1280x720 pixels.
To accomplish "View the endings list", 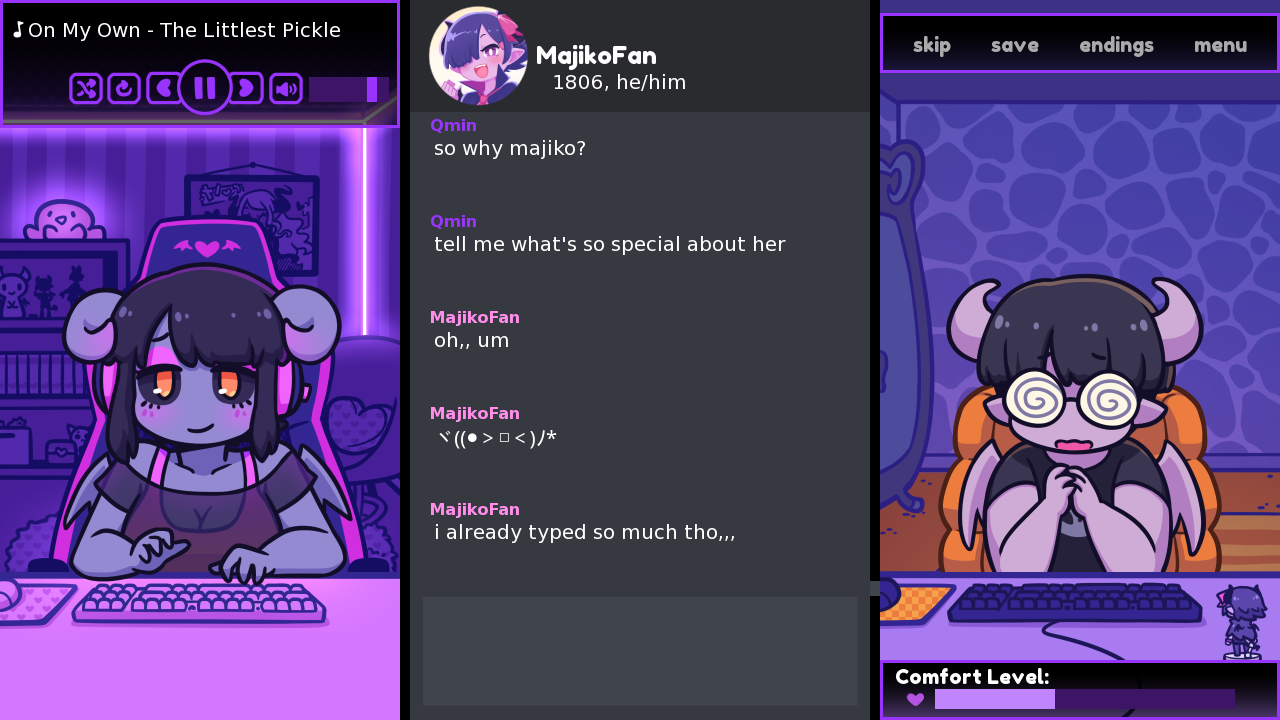I will tap(1117, 45).
